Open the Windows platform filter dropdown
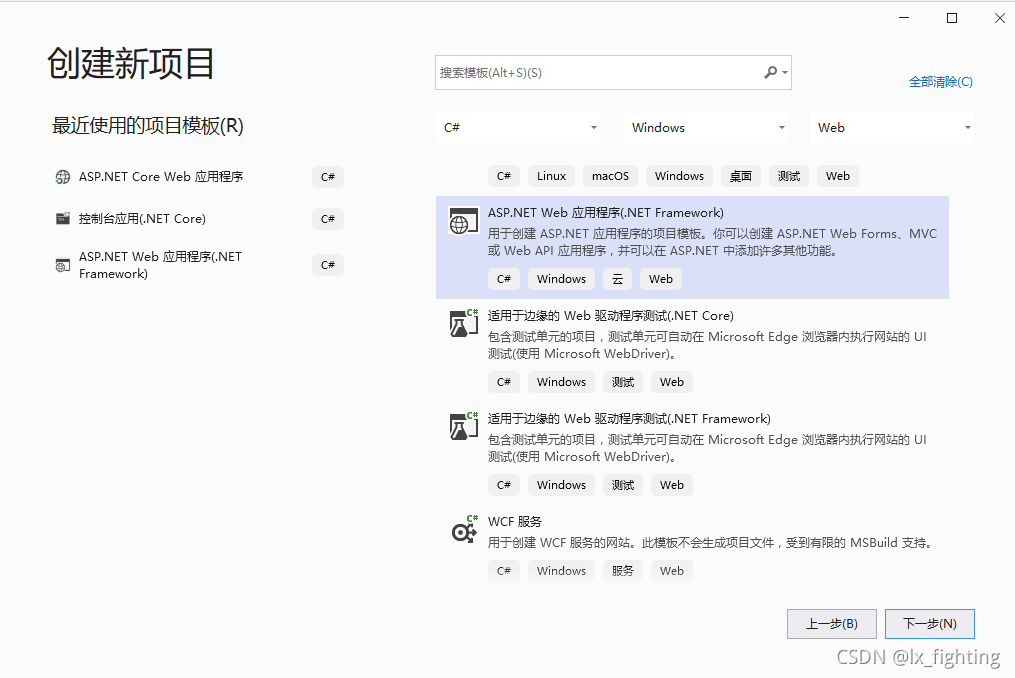The image size is (1015, 678). tap(706, 128)
